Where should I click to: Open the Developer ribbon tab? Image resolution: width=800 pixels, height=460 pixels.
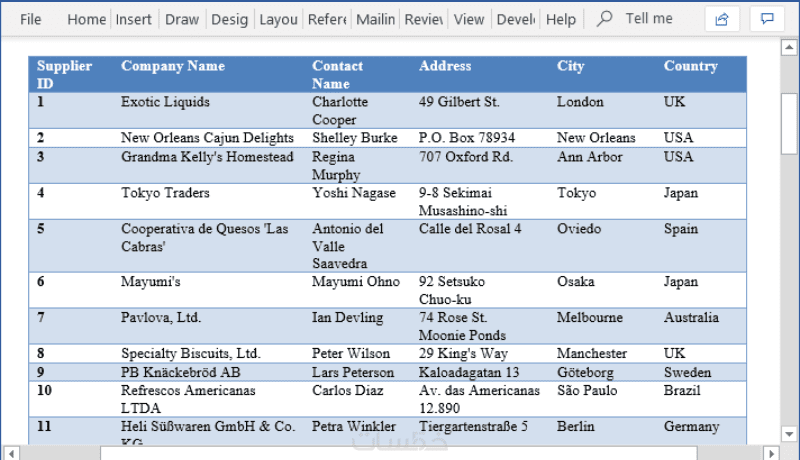click(x=515, y=19)
